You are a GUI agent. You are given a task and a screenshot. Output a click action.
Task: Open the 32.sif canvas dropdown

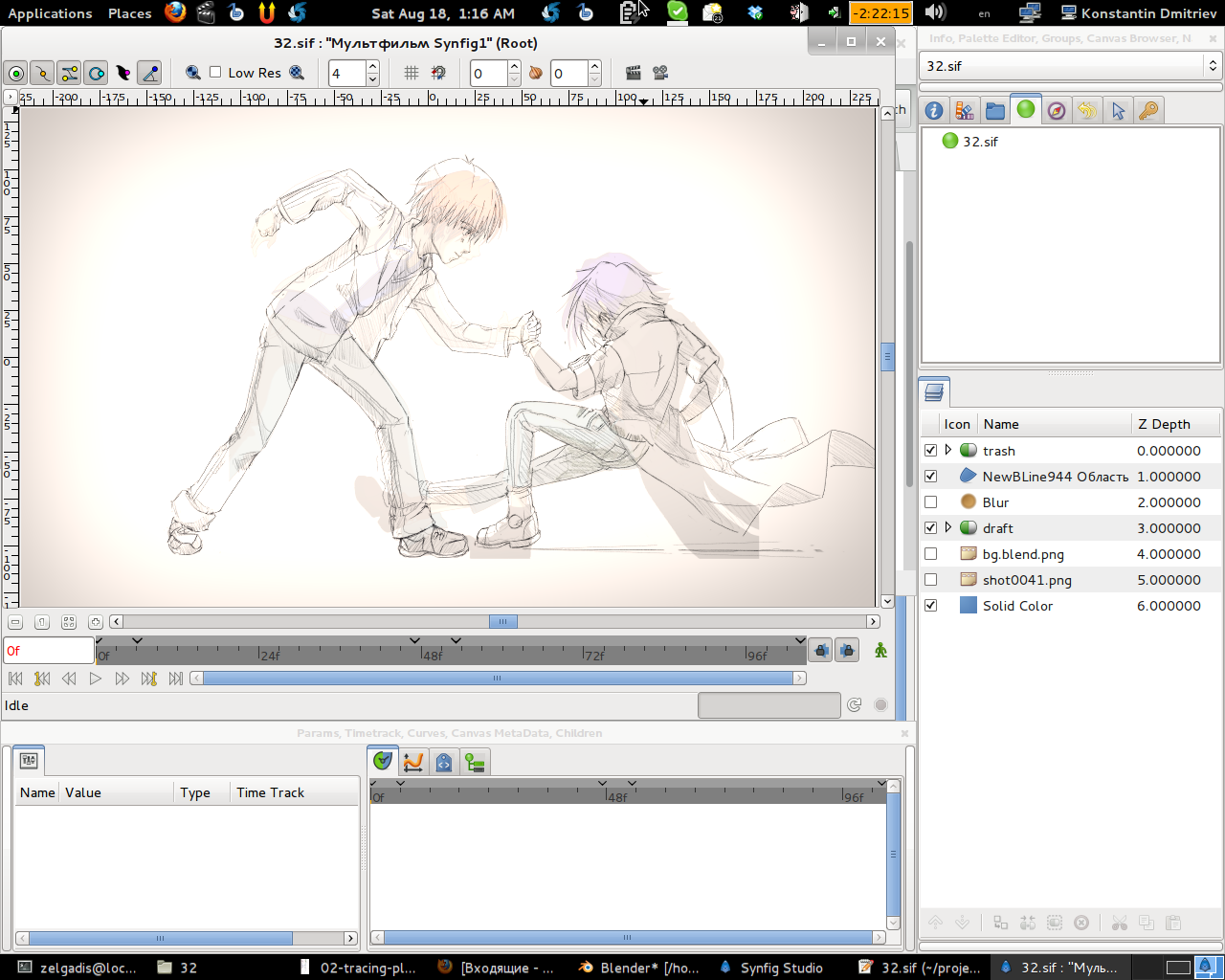tap(1070, 66)
